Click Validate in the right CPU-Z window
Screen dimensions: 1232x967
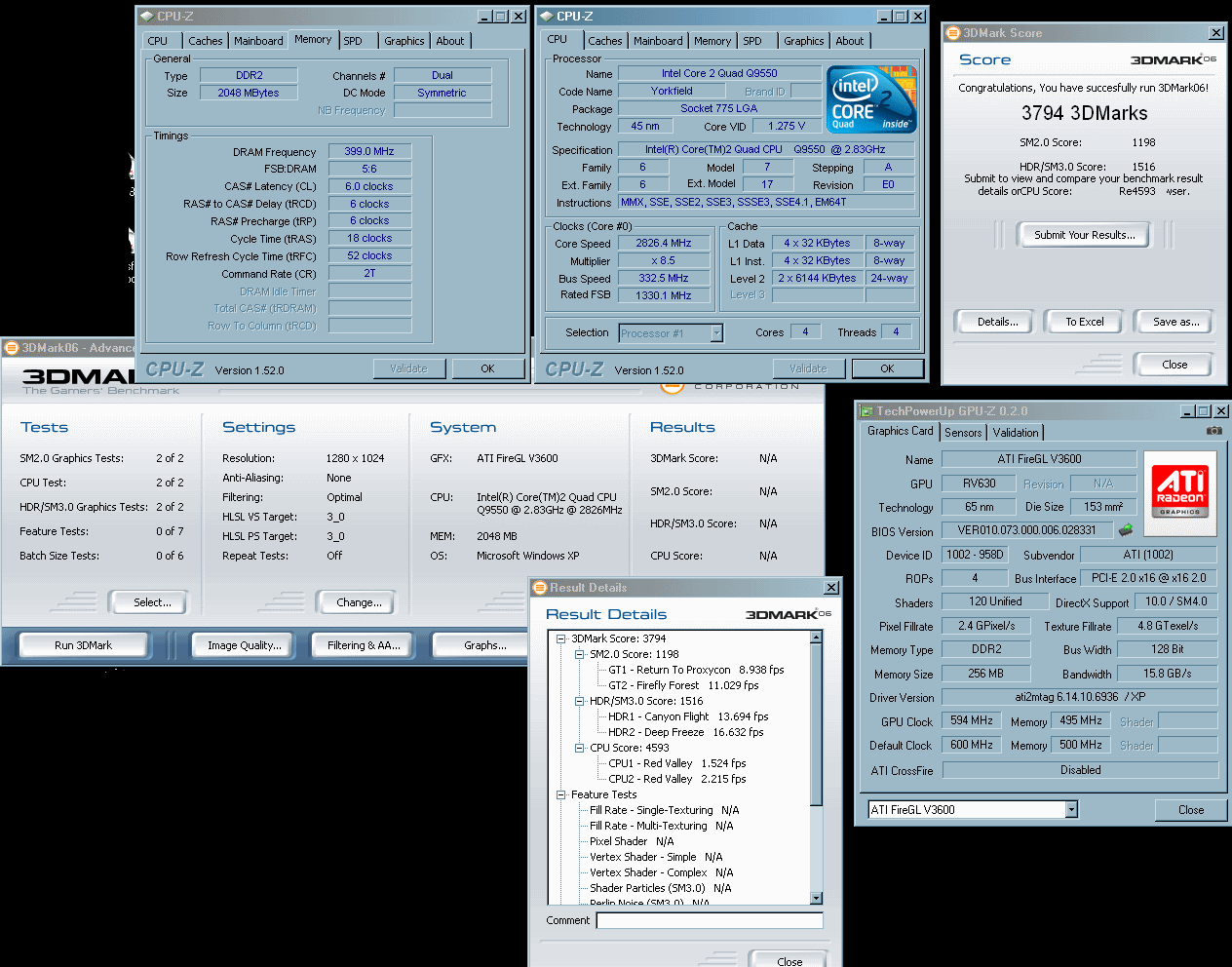click(808, 368)
